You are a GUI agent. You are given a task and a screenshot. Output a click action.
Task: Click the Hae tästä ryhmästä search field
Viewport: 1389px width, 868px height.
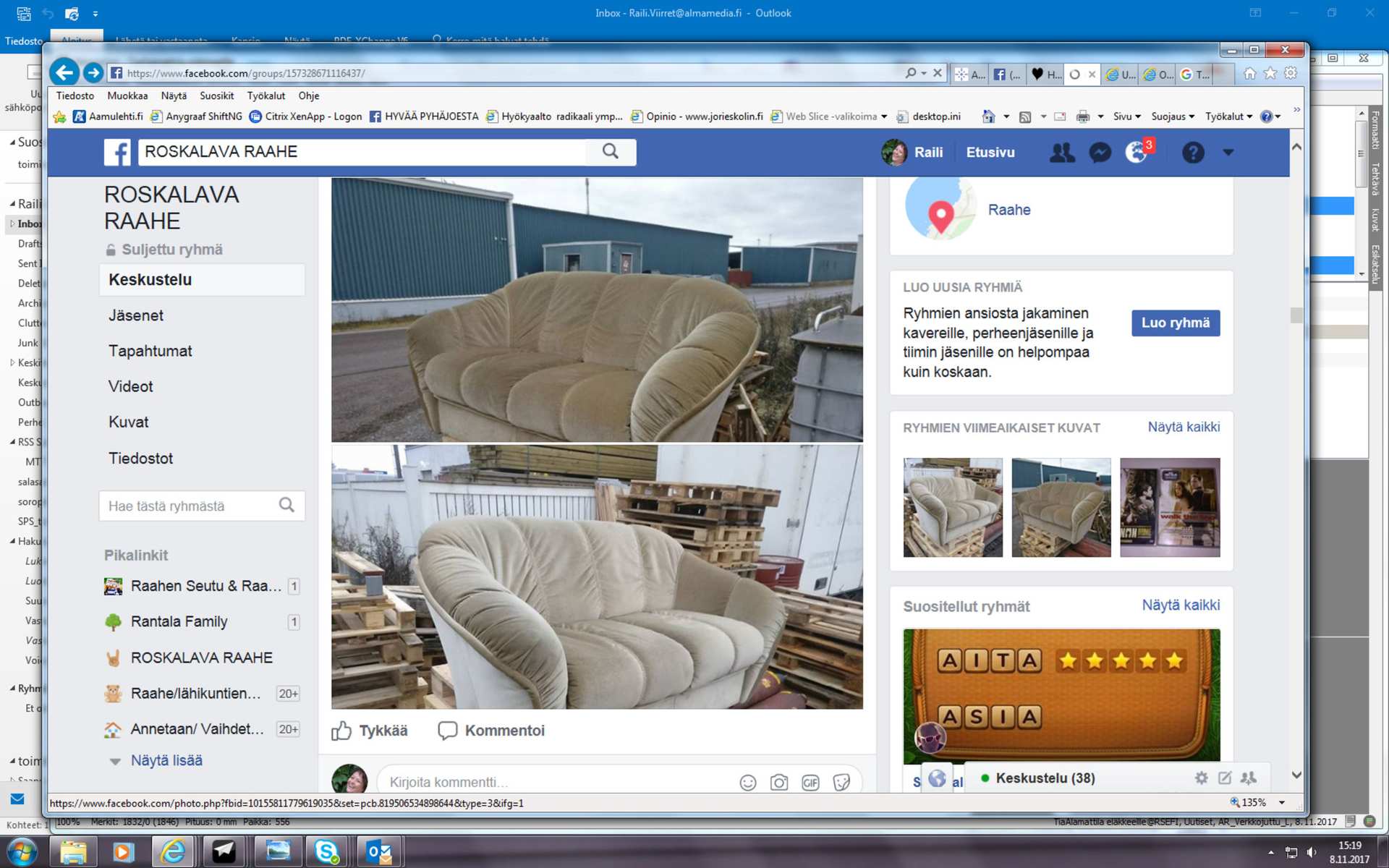coord(201,506)
